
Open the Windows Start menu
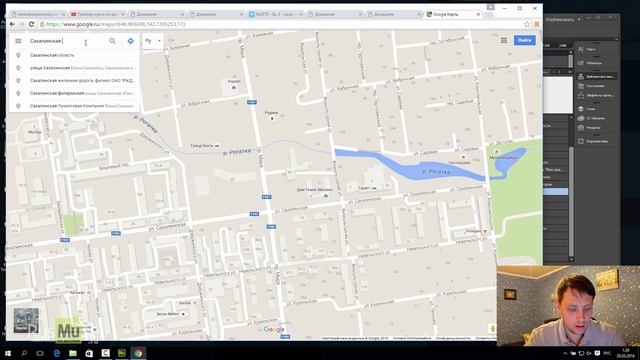tap(7, 353)
